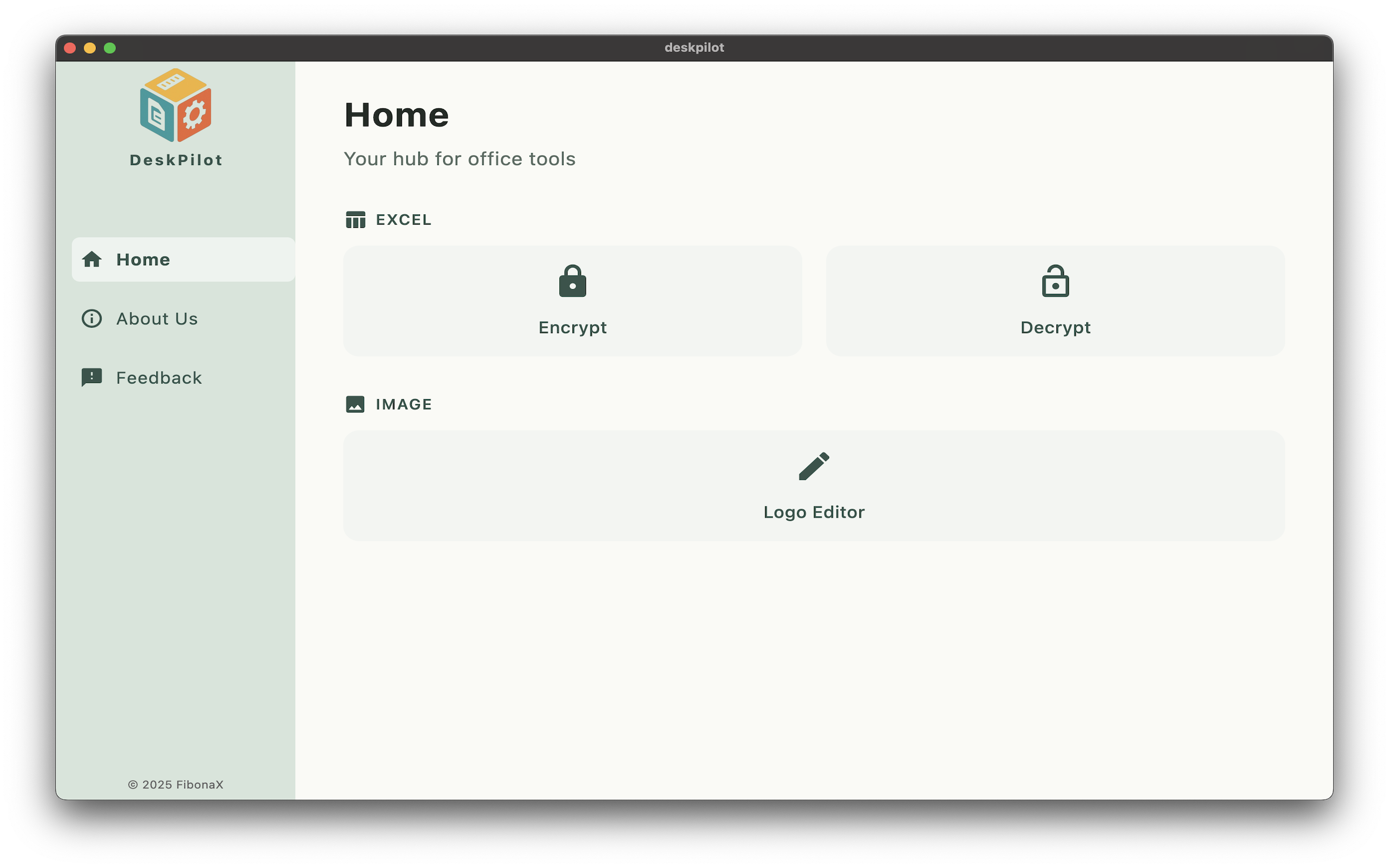
Task: Select the pencil icon on the Logo Editor card
Action: click(814, 466)
